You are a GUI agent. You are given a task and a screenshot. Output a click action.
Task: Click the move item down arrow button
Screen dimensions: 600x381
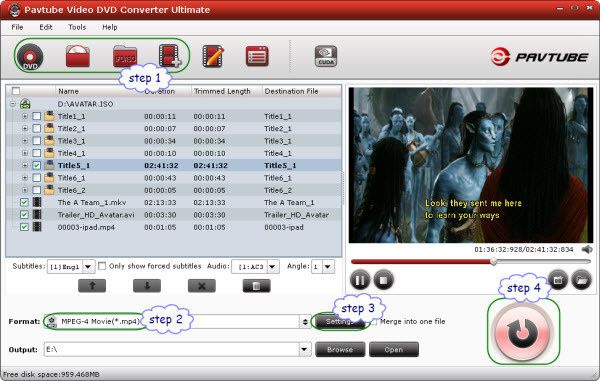coord(147,286)
